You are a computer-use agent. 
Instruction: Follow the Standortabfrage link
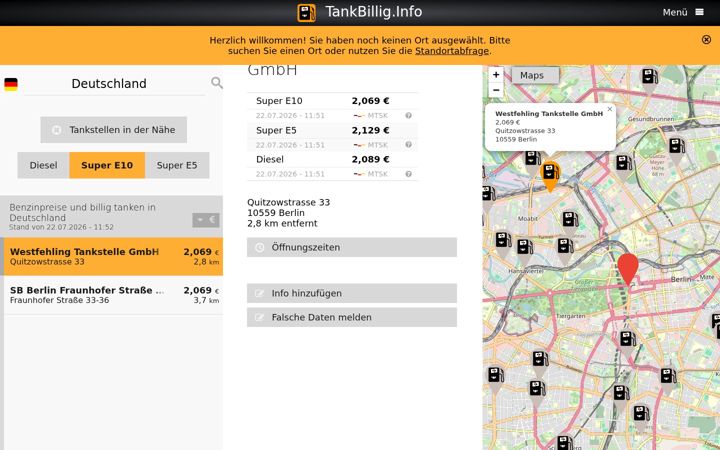coord(452,51)
